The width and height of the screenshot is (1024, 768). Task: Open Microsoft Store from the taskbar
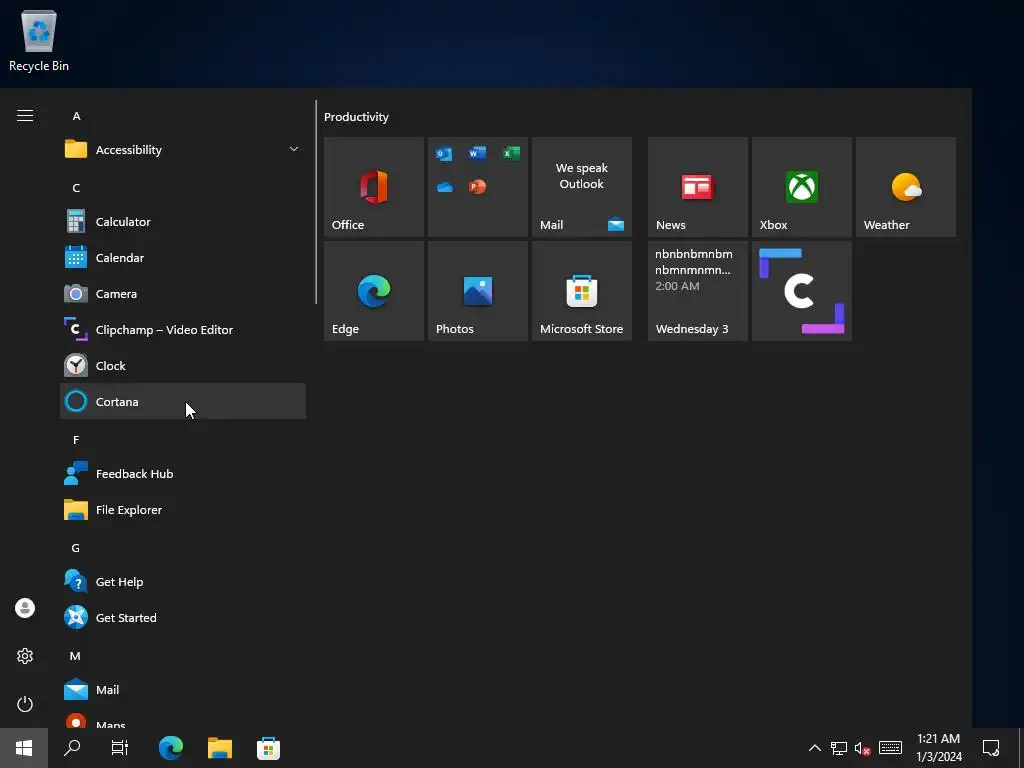[x=268, y=748]
